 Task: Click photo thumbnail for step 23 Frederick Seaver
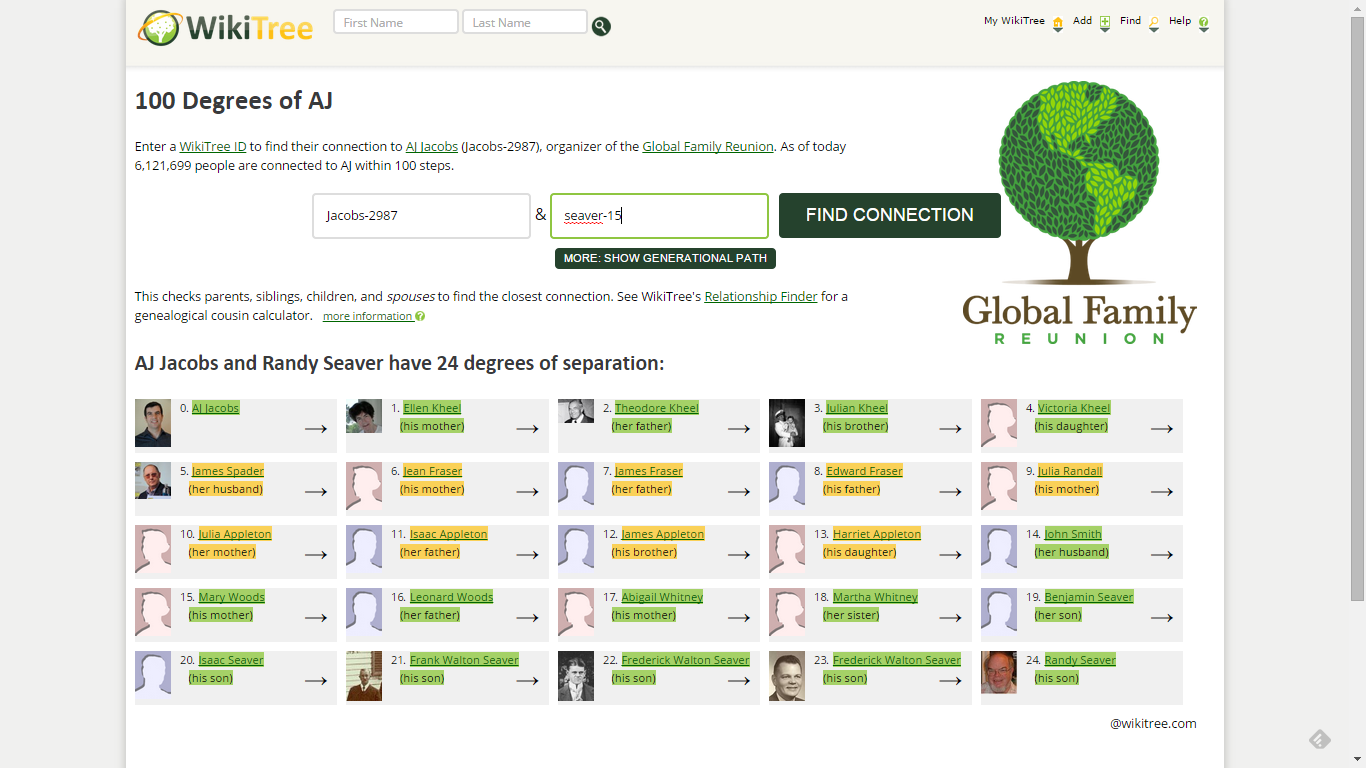[787, 676]
